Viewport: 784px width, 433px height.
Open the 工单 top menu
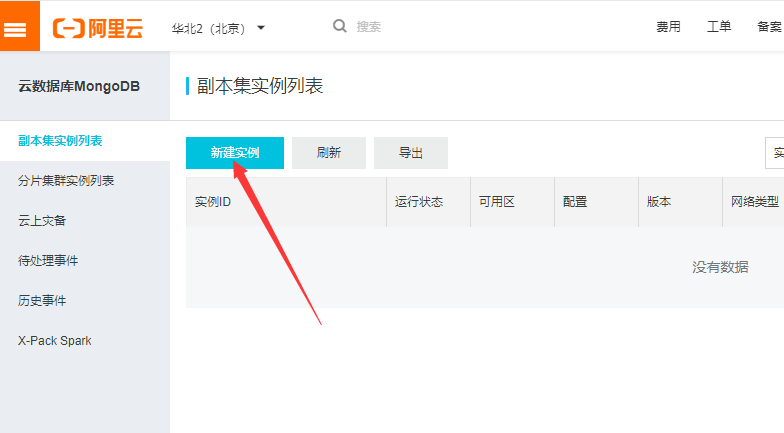[x=719, y=27]
